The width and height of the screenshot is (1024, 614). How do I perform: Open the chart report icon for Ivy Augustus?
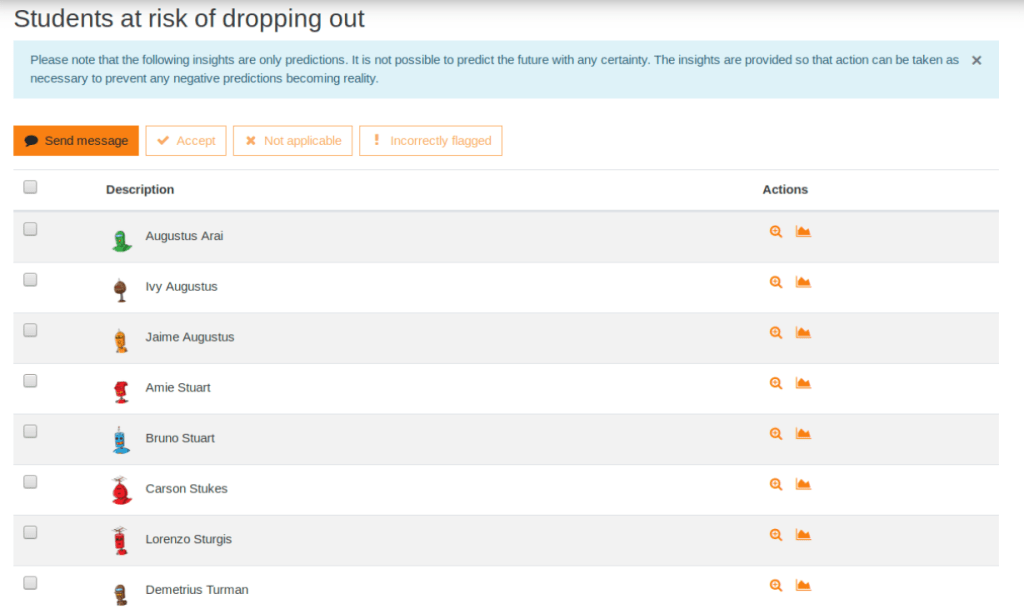[802, 282]
